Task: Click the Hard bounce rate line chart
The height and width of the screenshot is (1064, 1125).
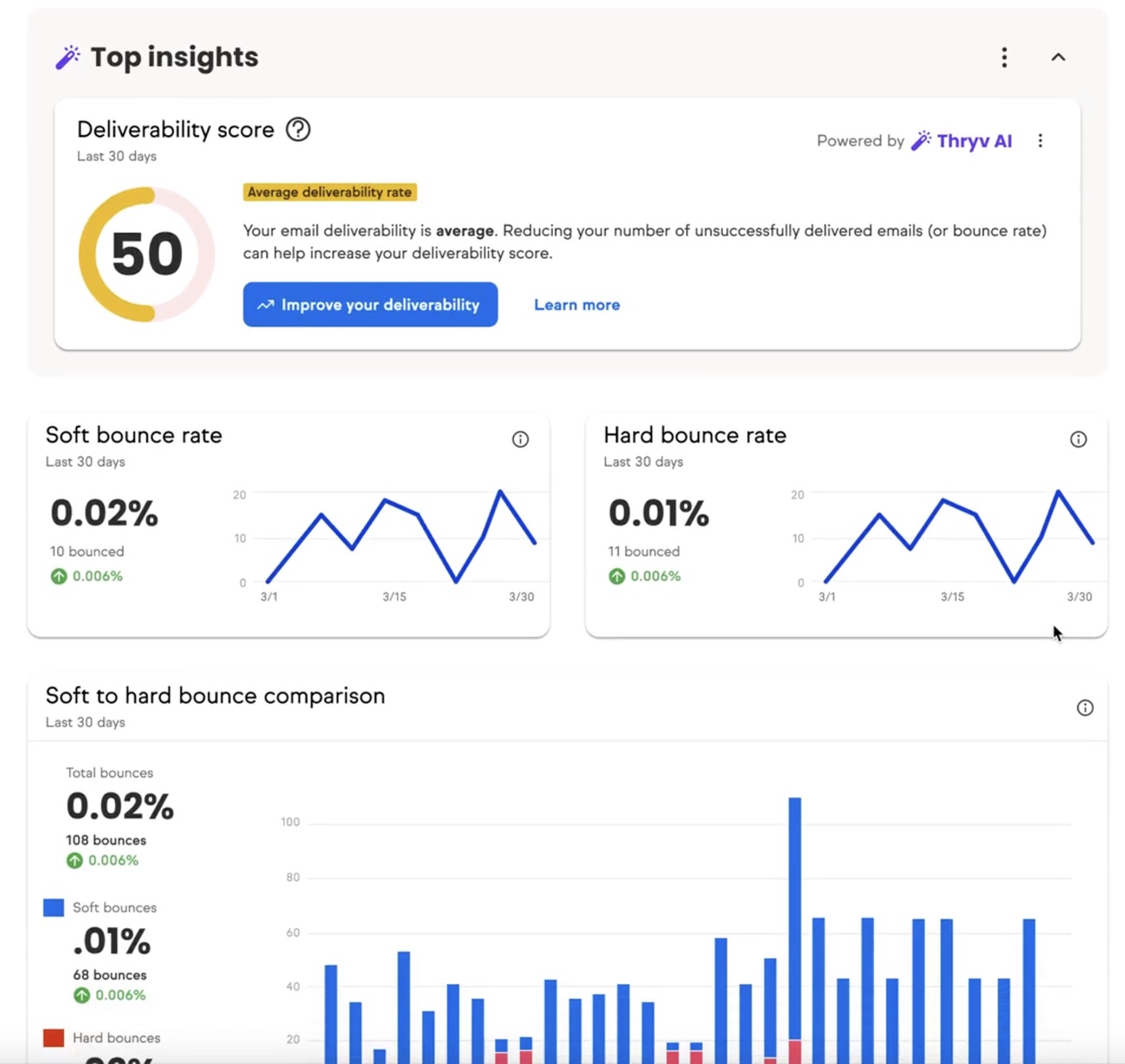Action: point(960,537)
